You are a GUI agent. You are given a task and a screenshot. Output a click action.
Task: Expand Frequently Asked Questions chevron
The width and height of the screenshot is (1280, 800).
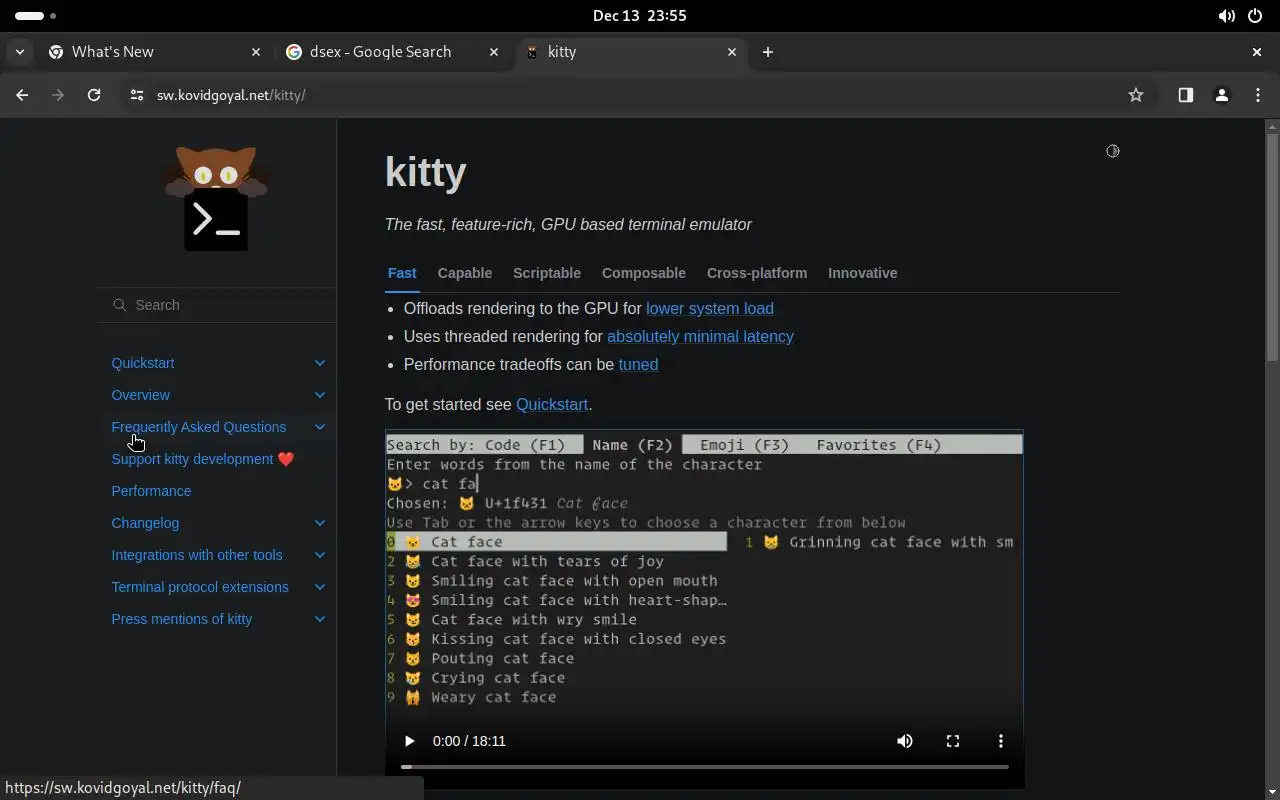(x=320, y=427)
